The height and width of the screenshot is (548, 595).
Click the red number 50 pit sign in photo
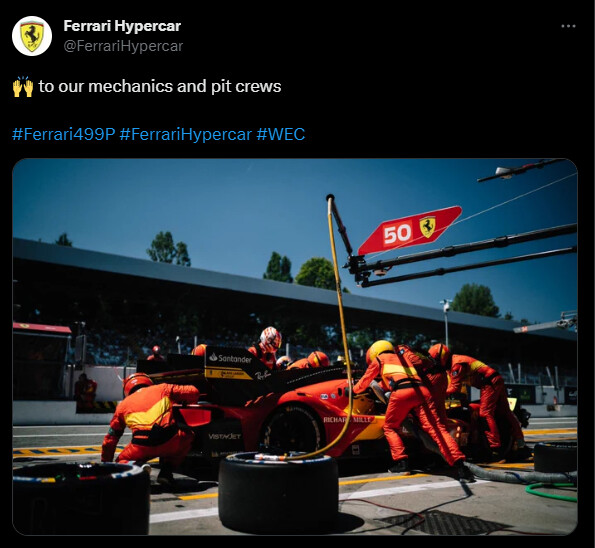409,230
